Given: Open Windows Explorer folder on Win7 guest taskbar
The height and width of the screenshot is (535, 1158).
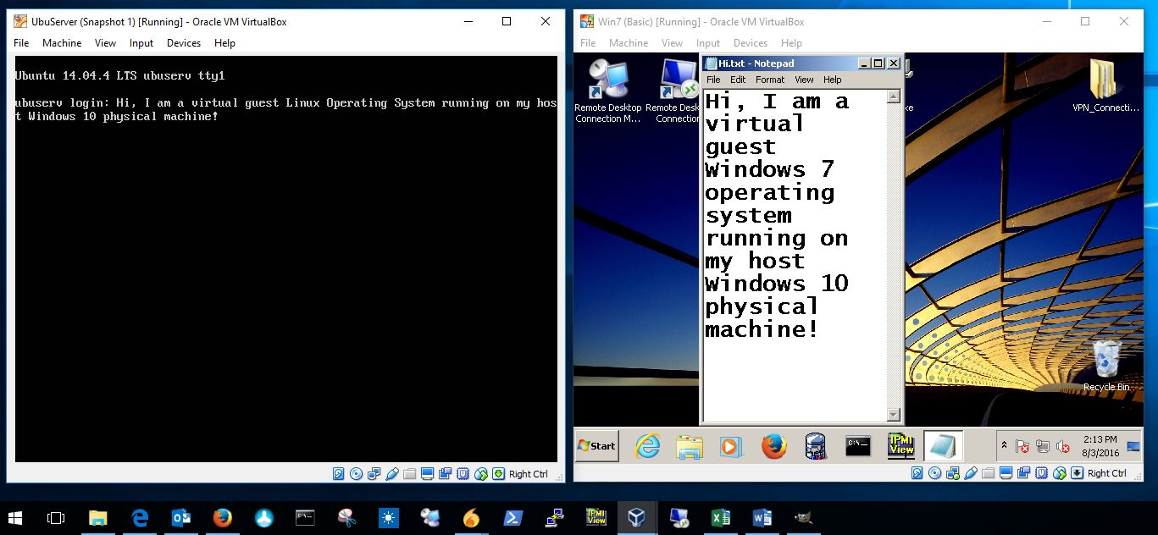Looking at the screenshot, I should pyautogui.click(x=689, y=446).
